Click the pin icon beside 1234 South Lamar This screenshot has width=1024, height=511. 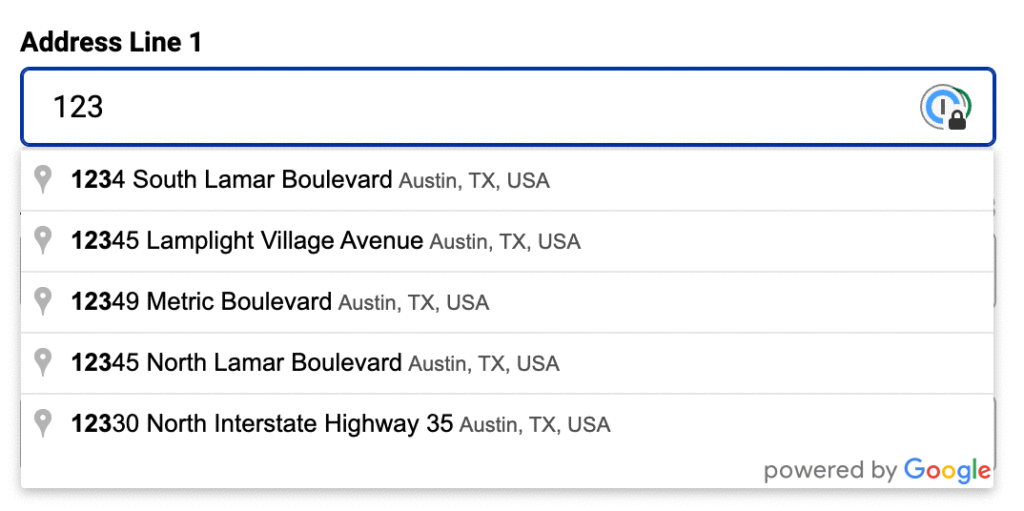point(43,180)
